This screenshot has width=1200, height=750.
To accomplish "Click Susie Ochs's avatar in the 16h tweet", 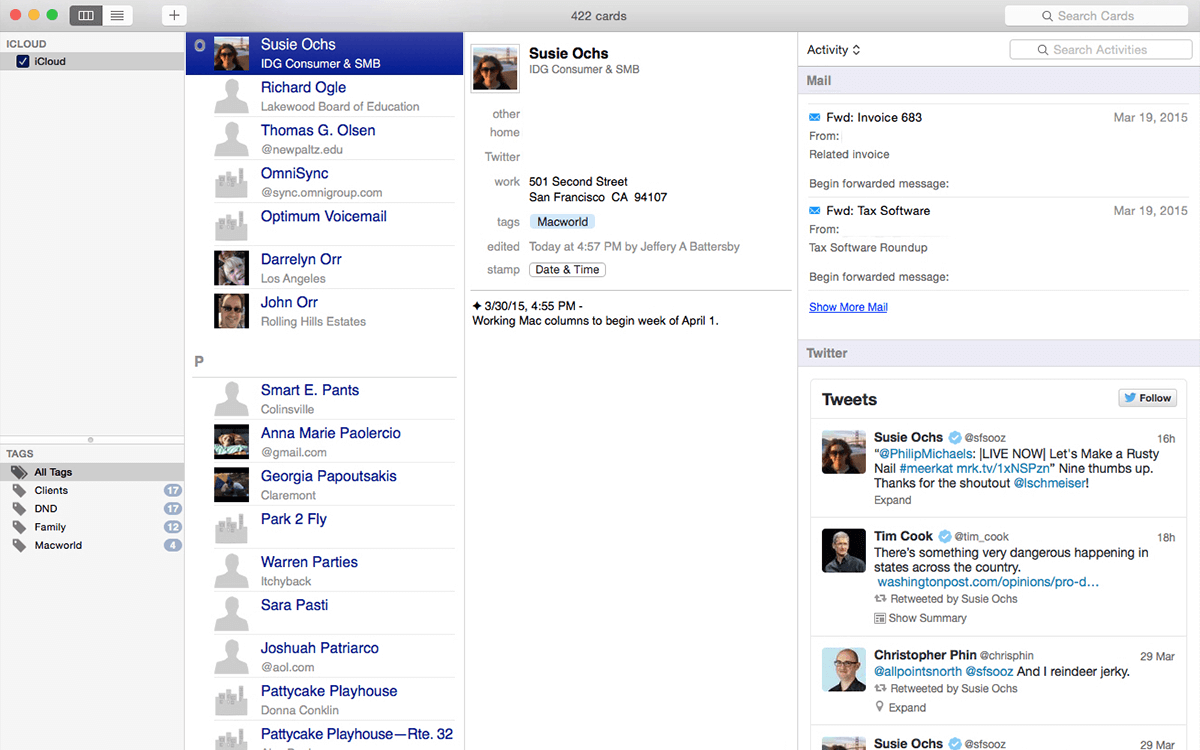I will tap(843, 452).
